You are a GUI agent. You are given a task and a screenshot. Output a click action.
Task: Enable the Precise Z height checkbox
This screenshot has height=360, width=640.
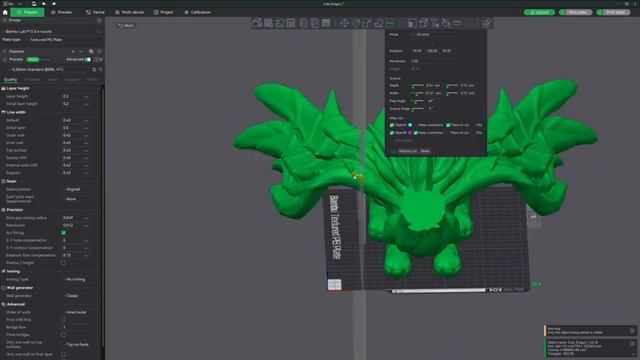click(63, 263)
